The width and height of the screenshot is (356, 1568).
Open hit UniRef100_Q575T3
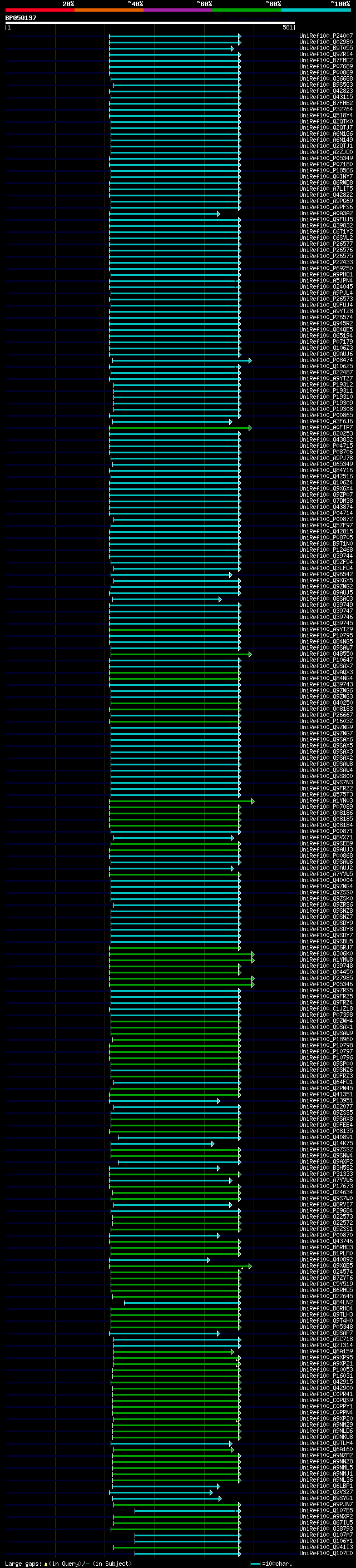(326, 794)
